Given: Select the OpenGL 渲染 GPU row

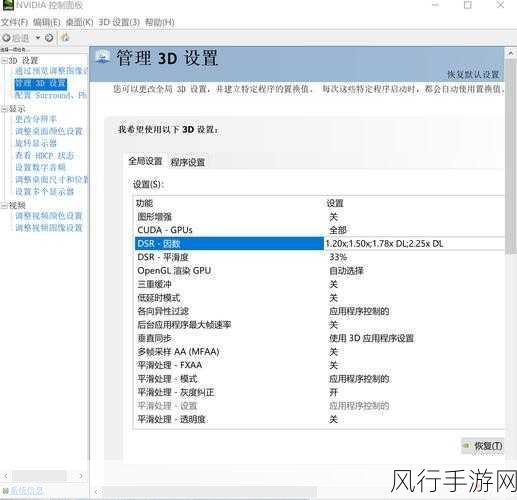Looking at the screenshot, I should click(319, 271).
